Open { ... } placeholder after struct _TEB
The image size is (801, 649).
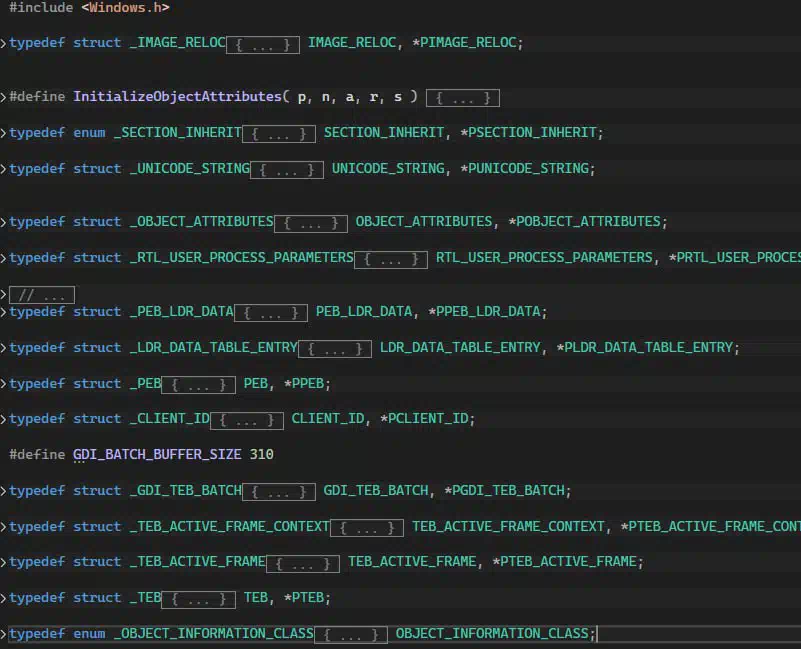tap(199, 599)
